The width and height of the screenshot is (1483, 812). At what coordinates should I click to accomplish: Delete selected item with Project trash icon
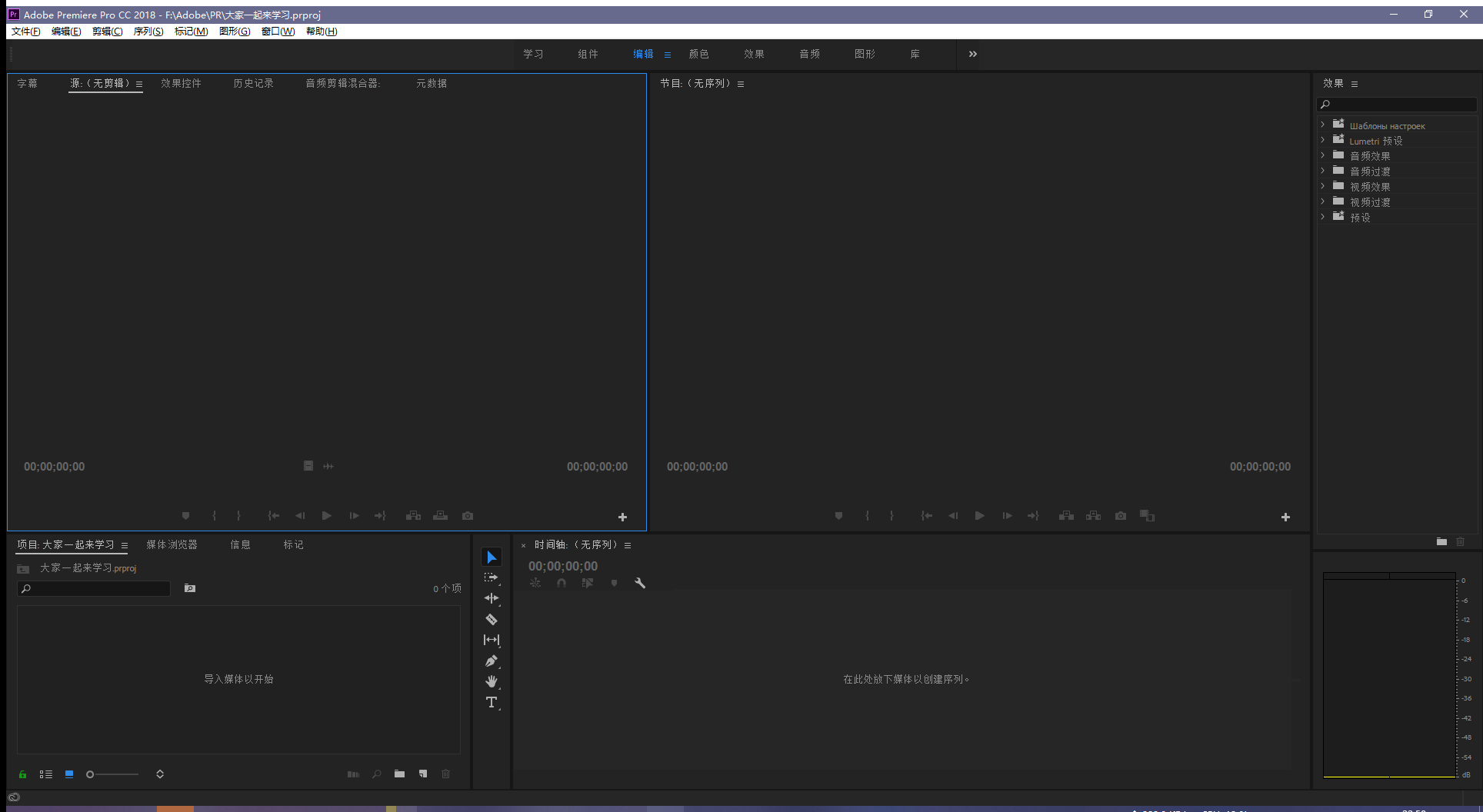[445, 774]
